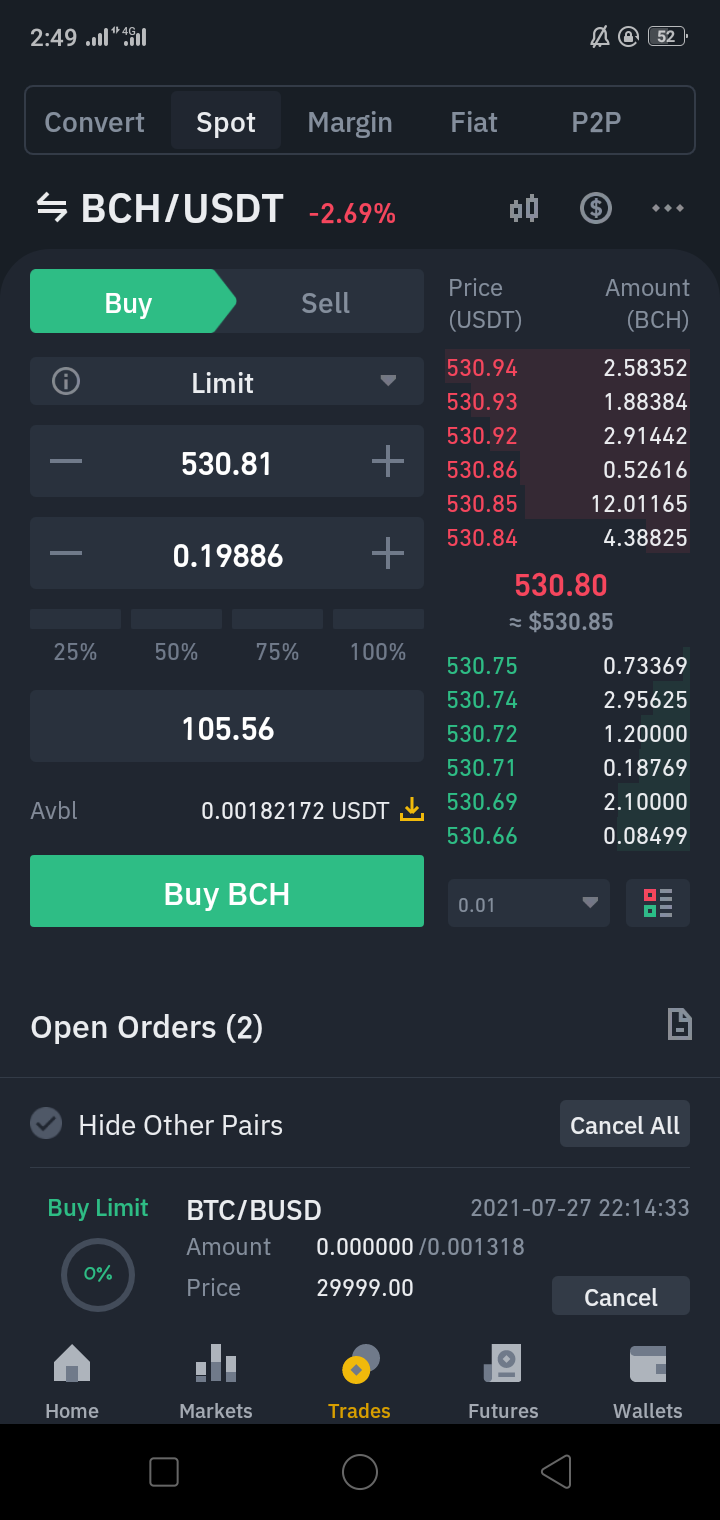The image size is (720, 1520).
Task: Tap the dollar coin icon
Action: [x=596, y=208]
